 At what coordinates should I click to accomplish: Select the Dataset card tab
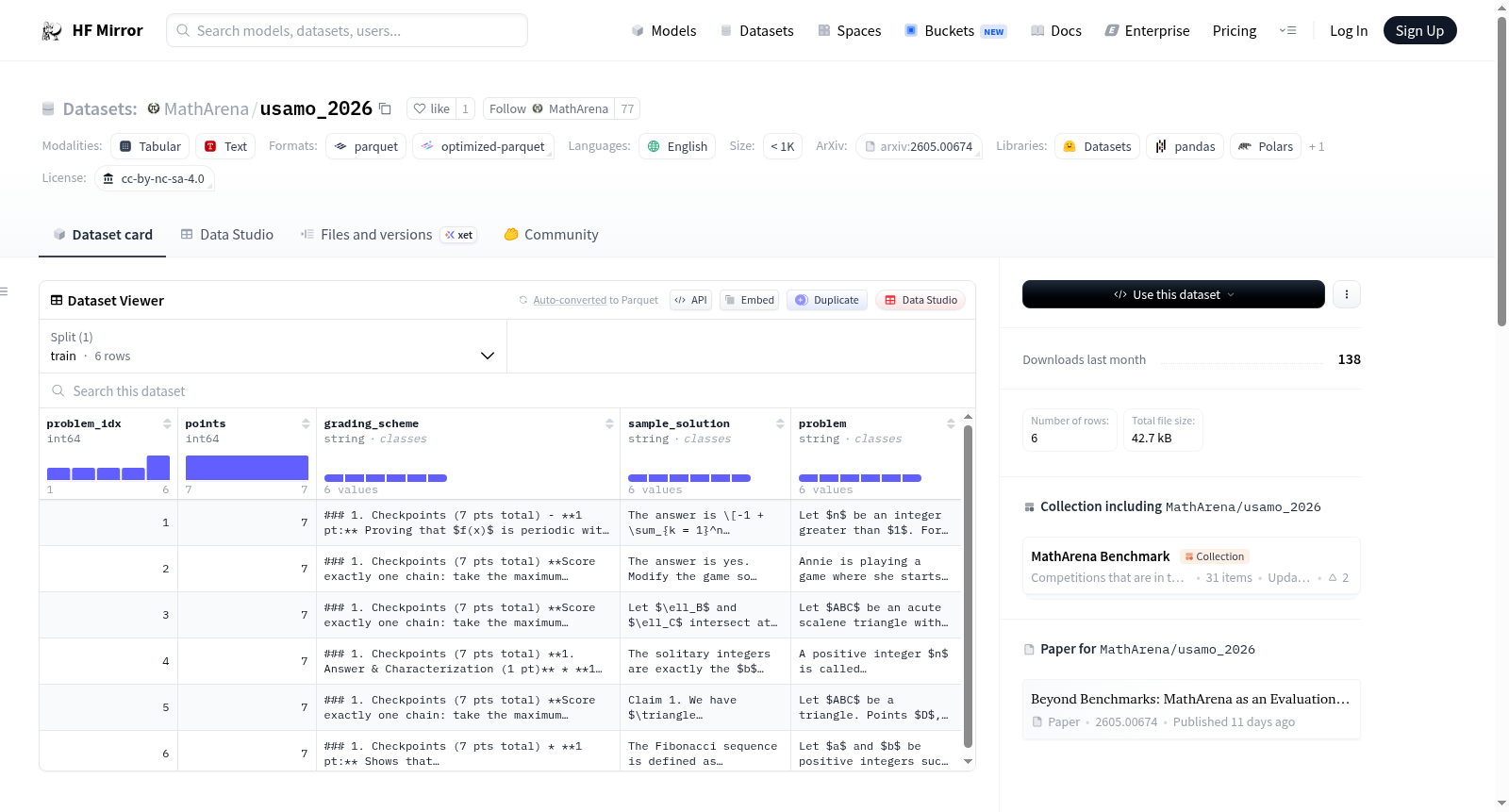(102, 235)
